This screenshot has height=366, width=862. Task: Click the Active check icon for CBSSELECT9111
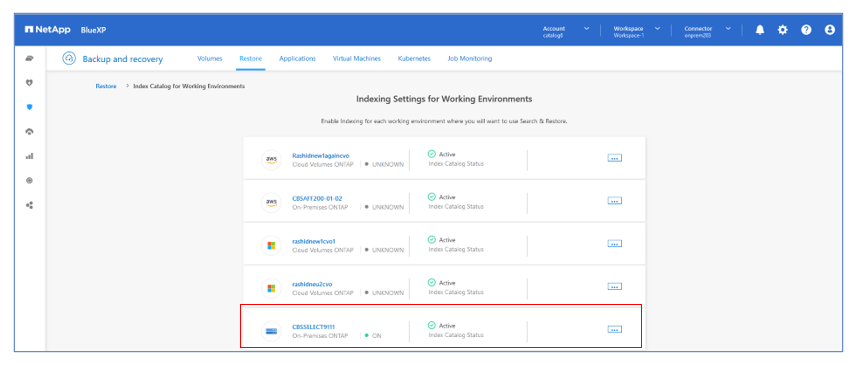tap(432, 325)
